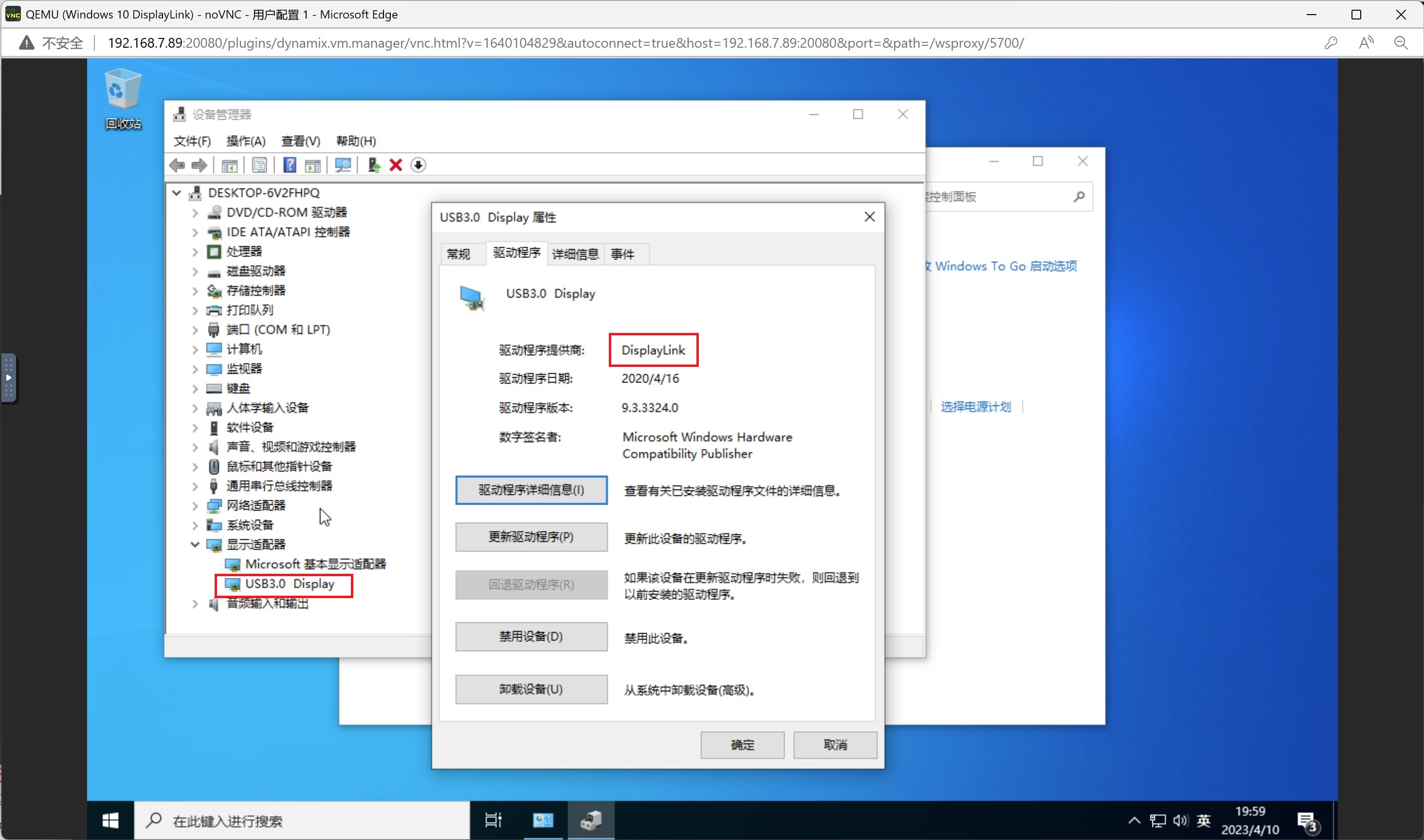Click the properties toolbar icon
This screenshot has width=1424, height=840.
[x=259, y=165]
